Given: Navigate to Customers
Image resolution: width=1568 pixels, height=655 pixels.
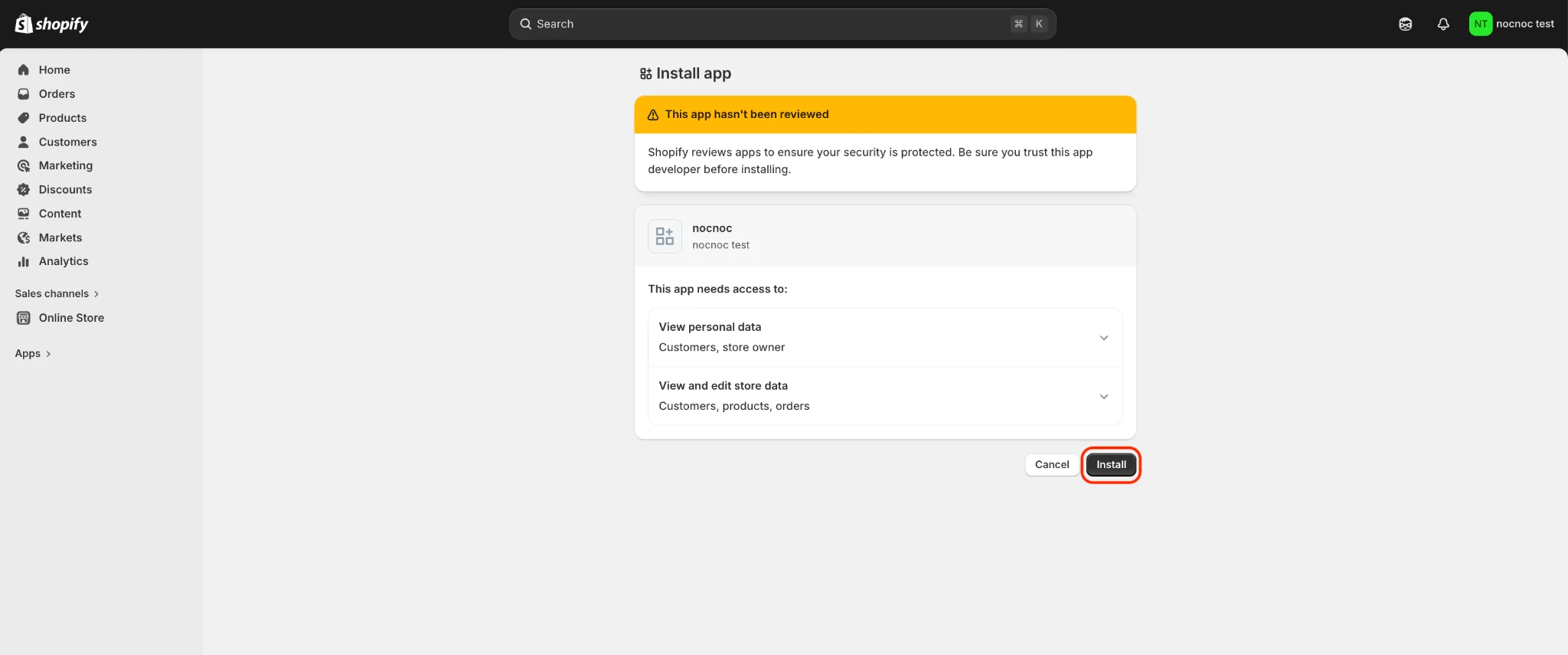Looking at the screenshot, I should click(68, 142).
